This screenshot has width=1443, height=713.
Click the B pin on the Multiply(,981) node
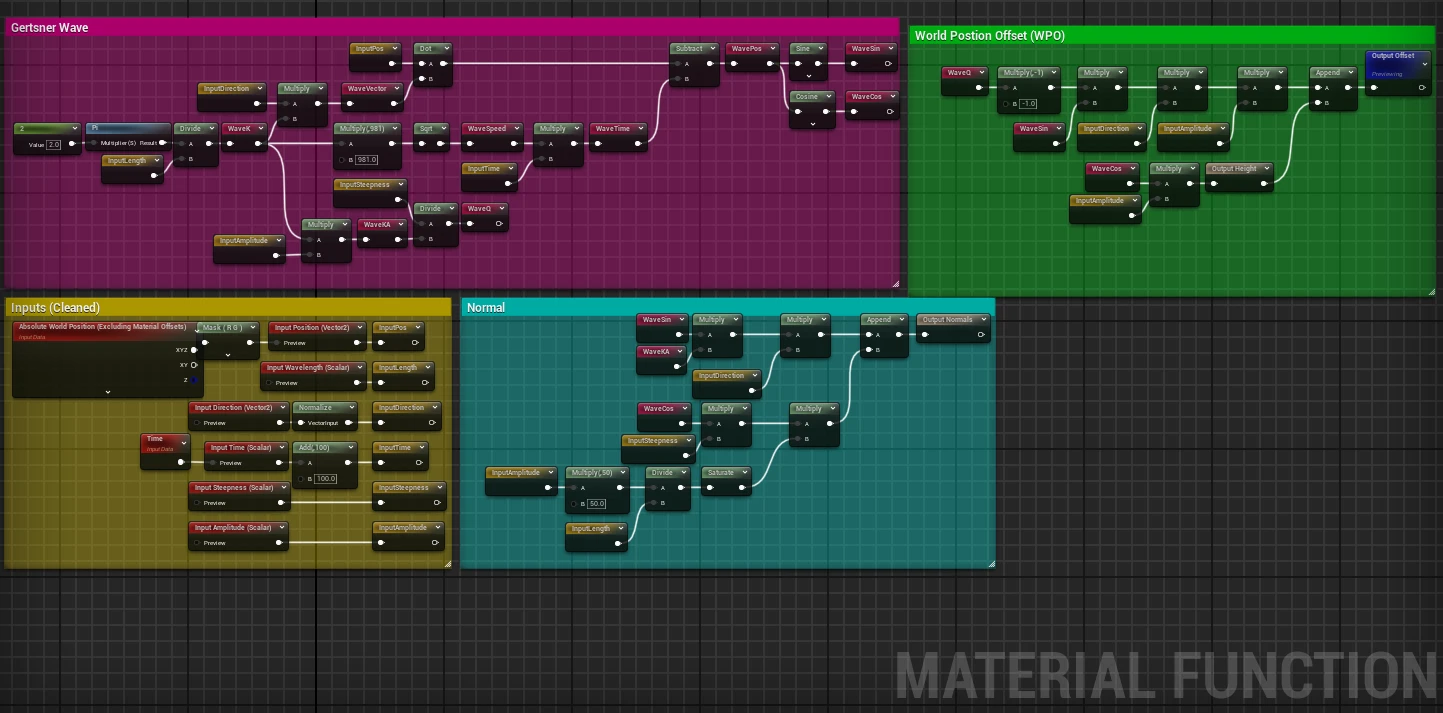[x=341, y=160]
